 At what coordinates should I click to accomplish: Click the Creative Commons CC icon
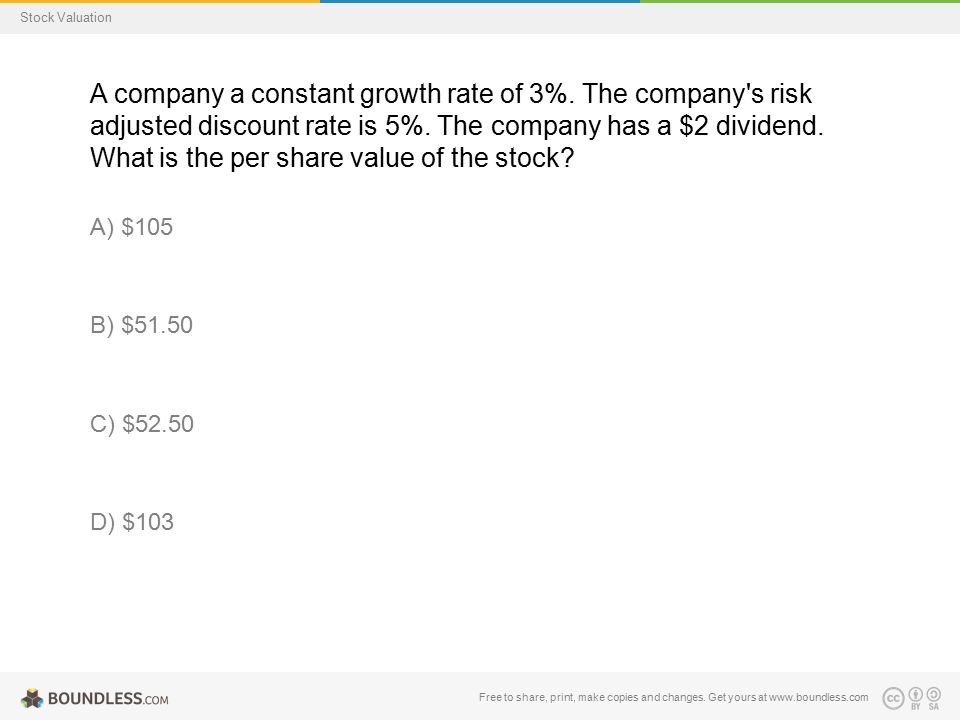tap(893, 698)
